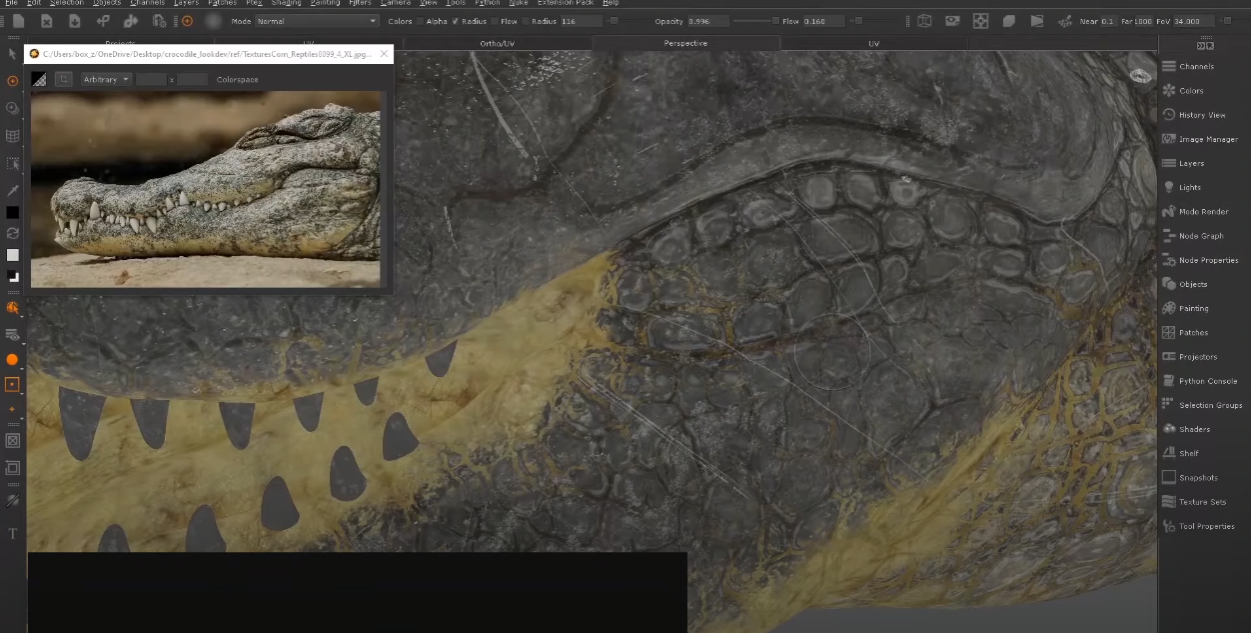Click the FoV value field
Screen dimensions: 1251x633
click(1193, 21)
